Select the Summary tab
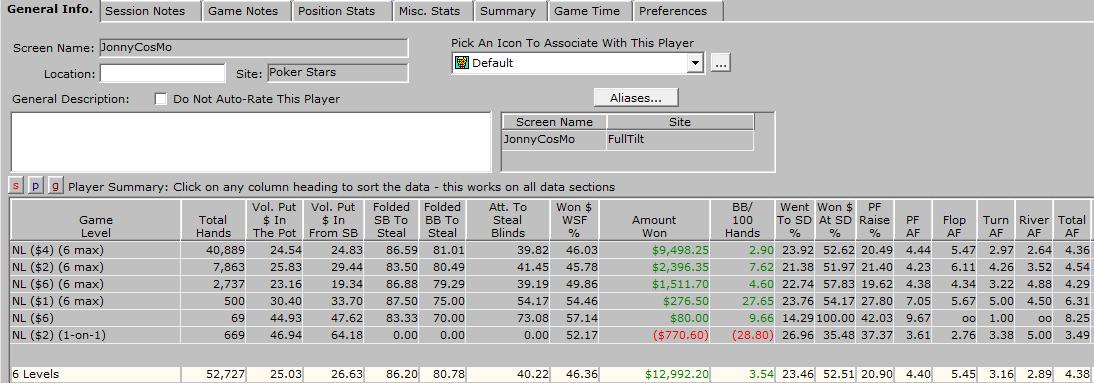 (510, 11)
